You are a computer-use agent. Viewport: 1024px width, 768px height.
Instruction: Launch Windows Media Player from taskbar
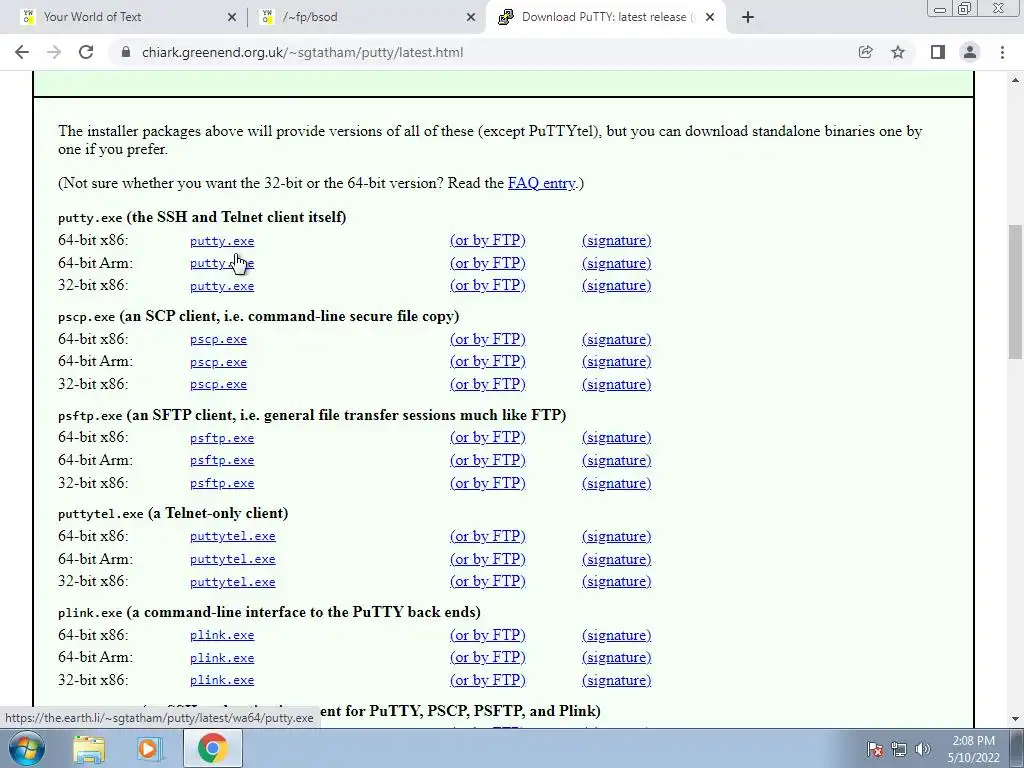click(150, 748)
